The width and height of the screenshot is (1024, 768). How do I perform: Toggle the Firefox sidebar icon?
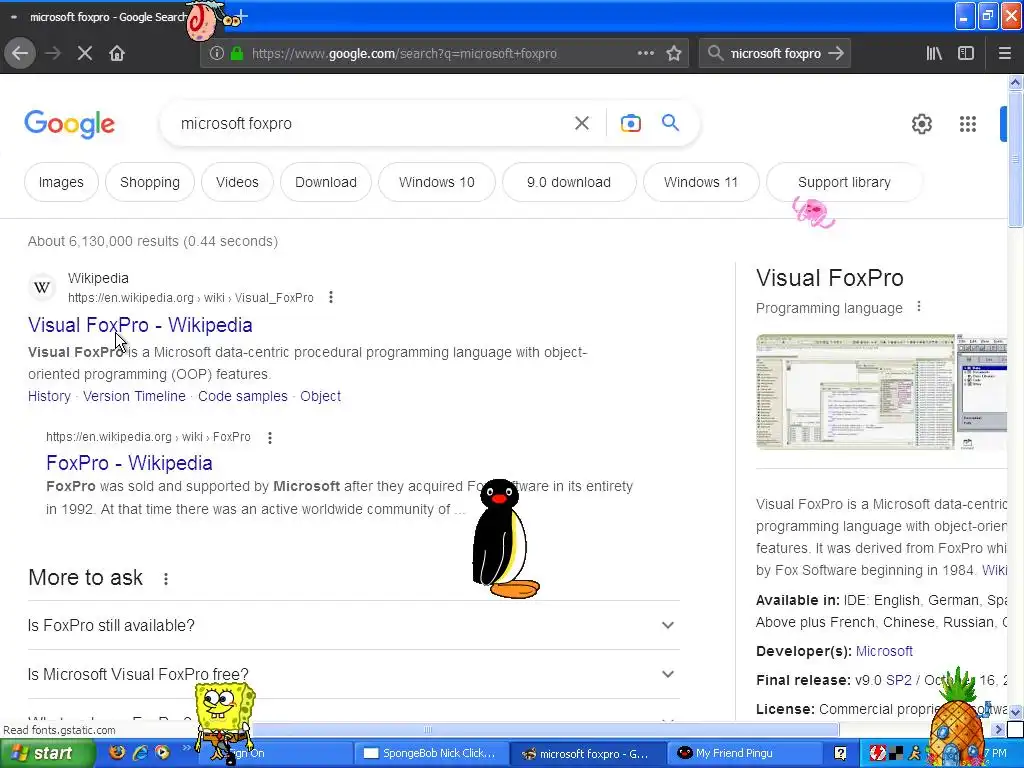(966, 53)
